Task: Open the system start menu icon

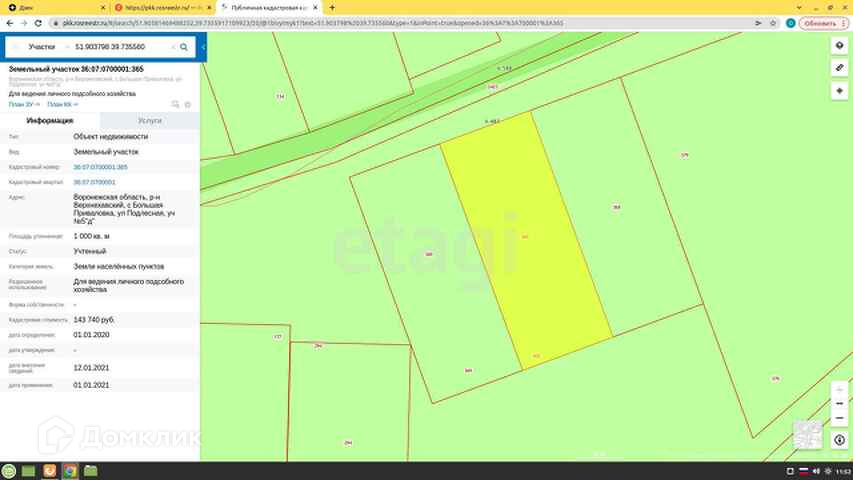Action: [9, 471]
